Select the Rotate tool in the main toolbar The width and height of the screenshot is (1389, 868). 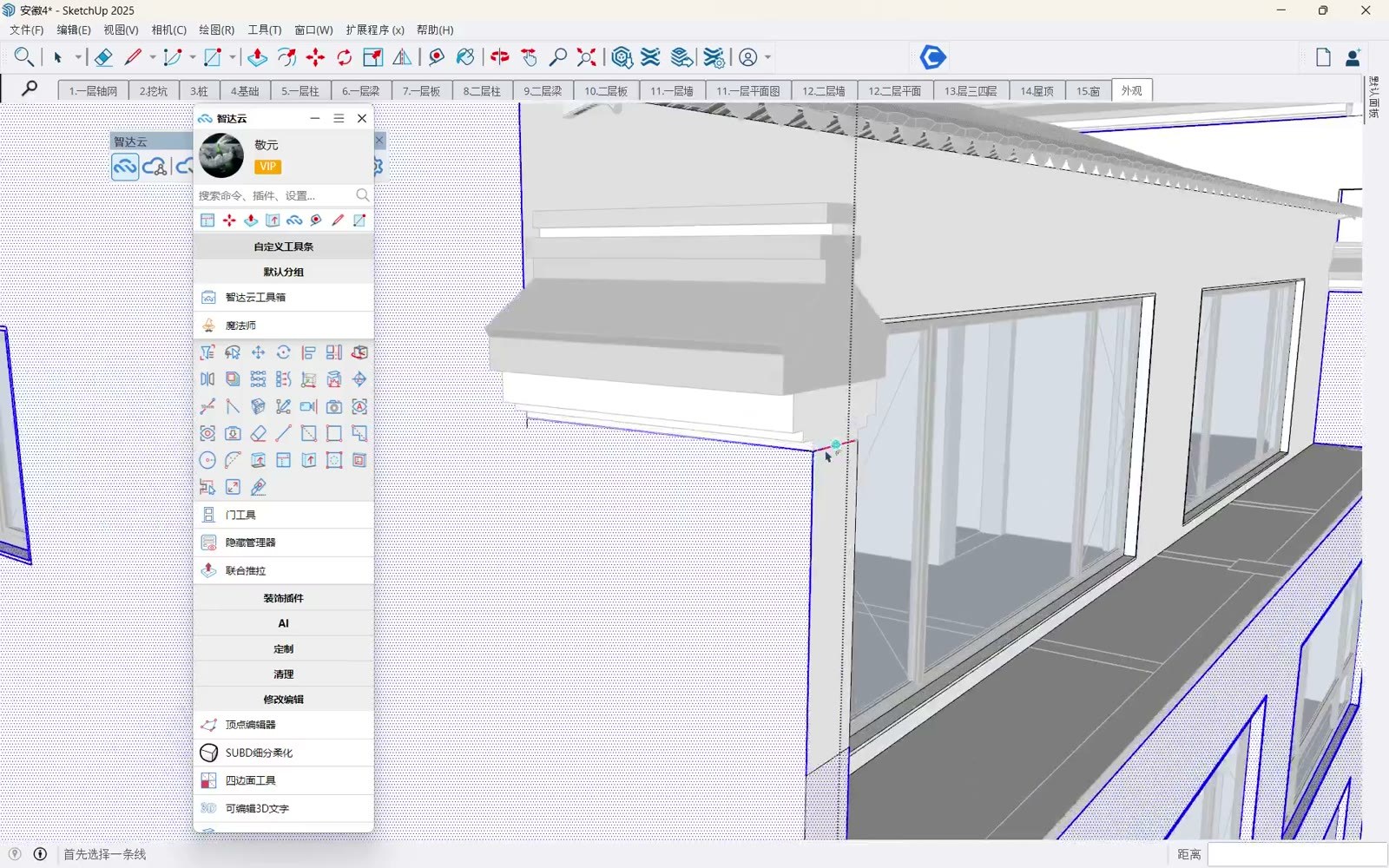[345, 57]
